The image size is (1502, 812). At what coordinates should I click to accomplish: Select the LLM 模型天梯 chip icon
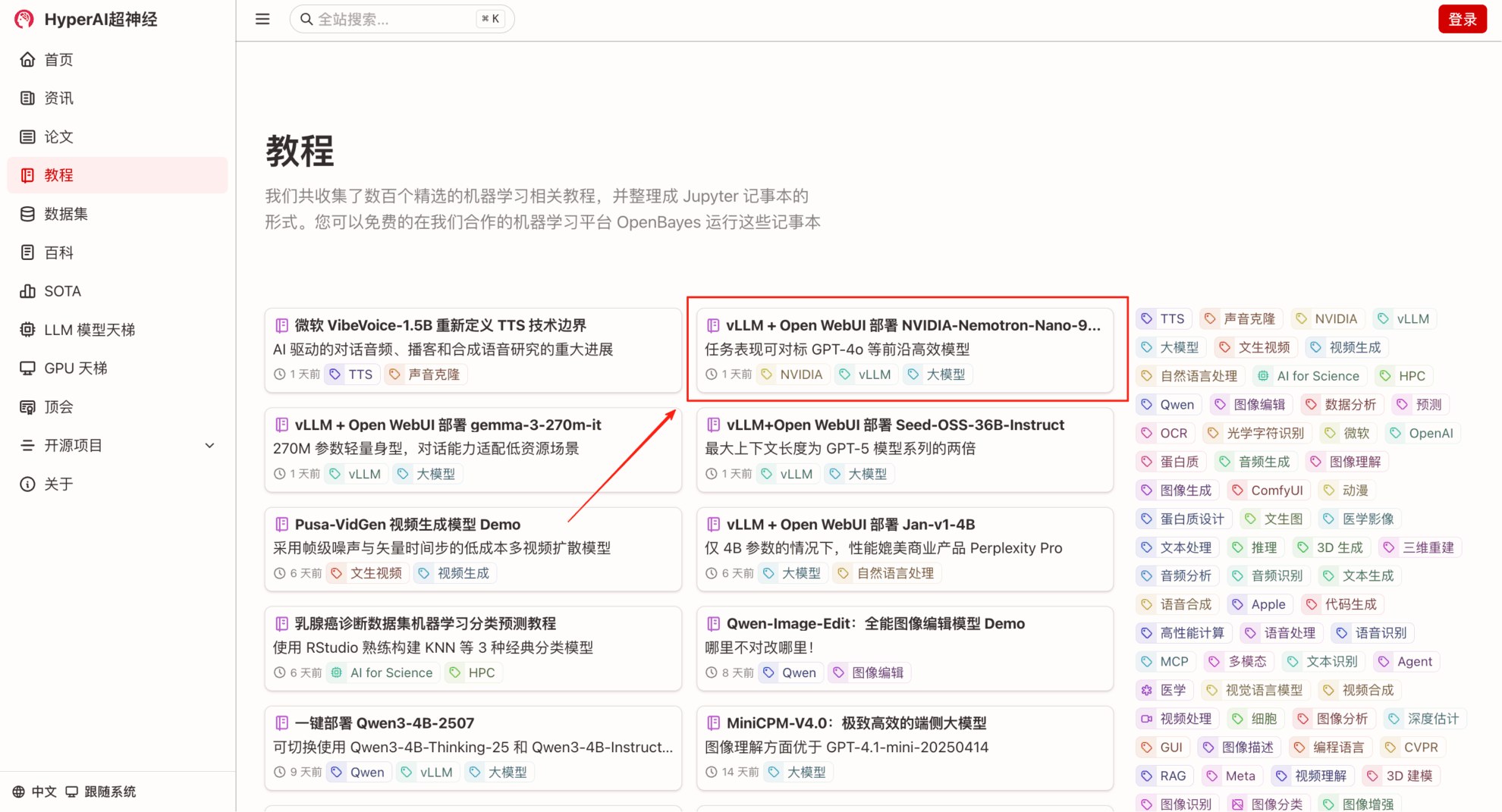(27, 330)
